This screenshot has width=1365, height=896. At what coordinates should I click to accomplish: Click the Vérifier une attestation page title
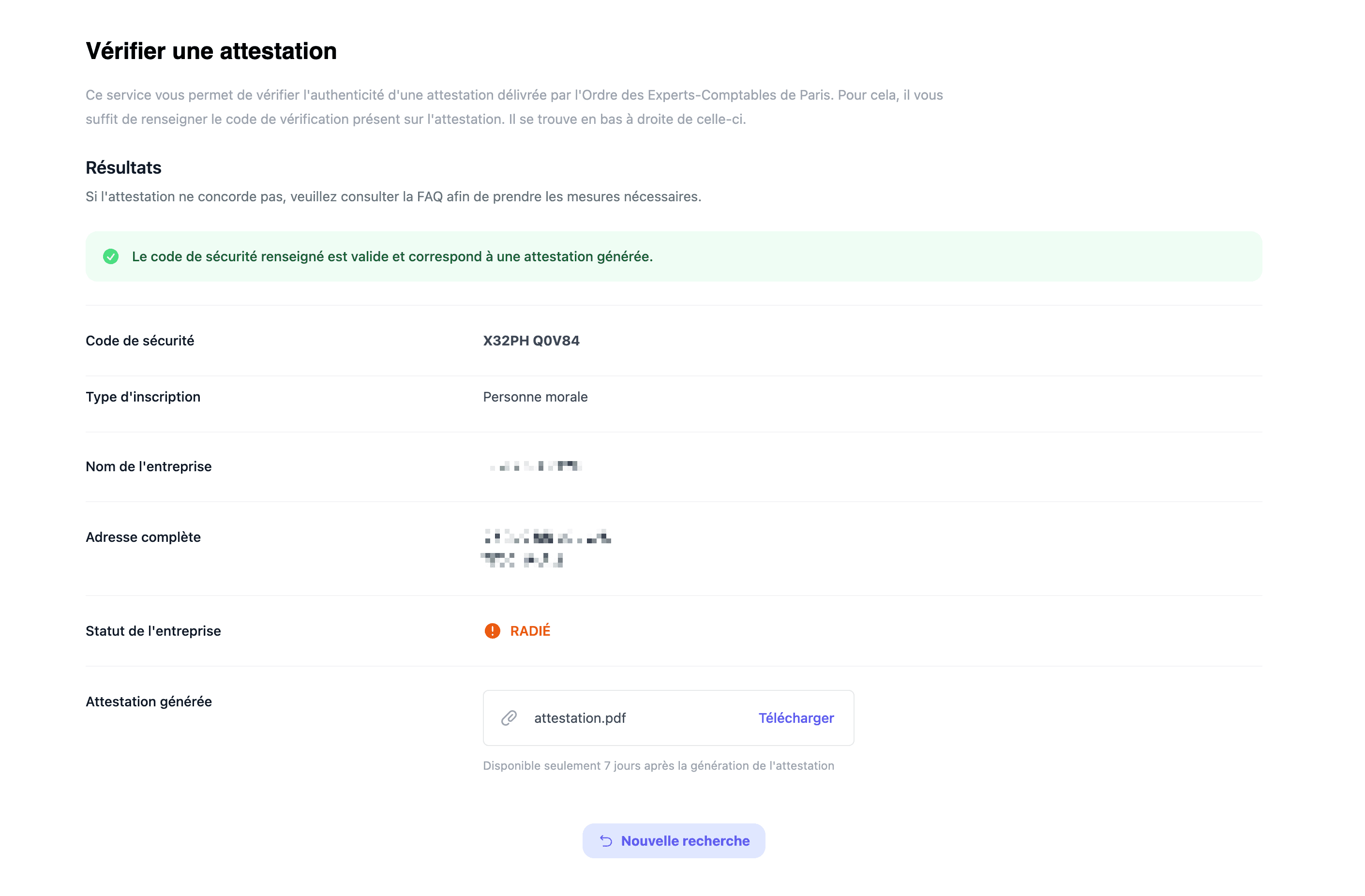pyautogui.click(x=211, y=51)
